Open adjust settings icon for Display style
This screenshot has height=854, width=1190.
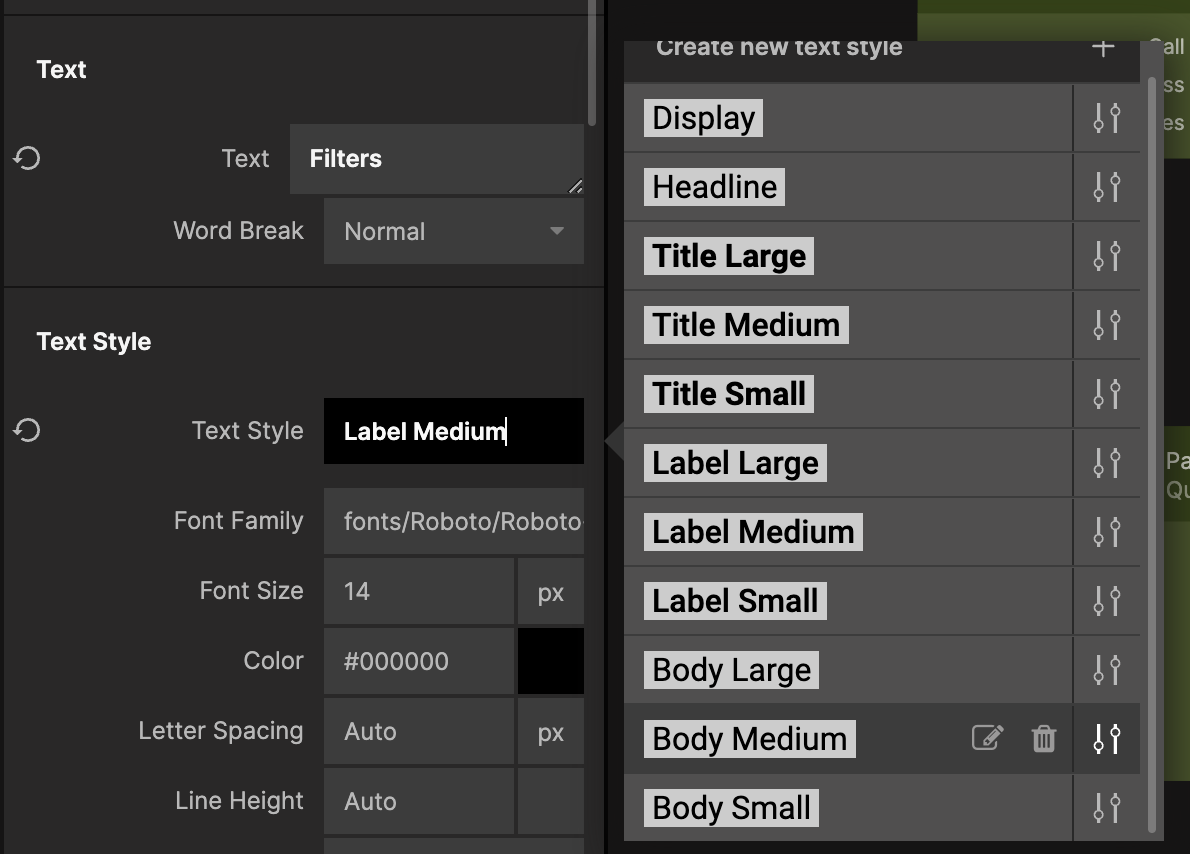(1106, 118)
